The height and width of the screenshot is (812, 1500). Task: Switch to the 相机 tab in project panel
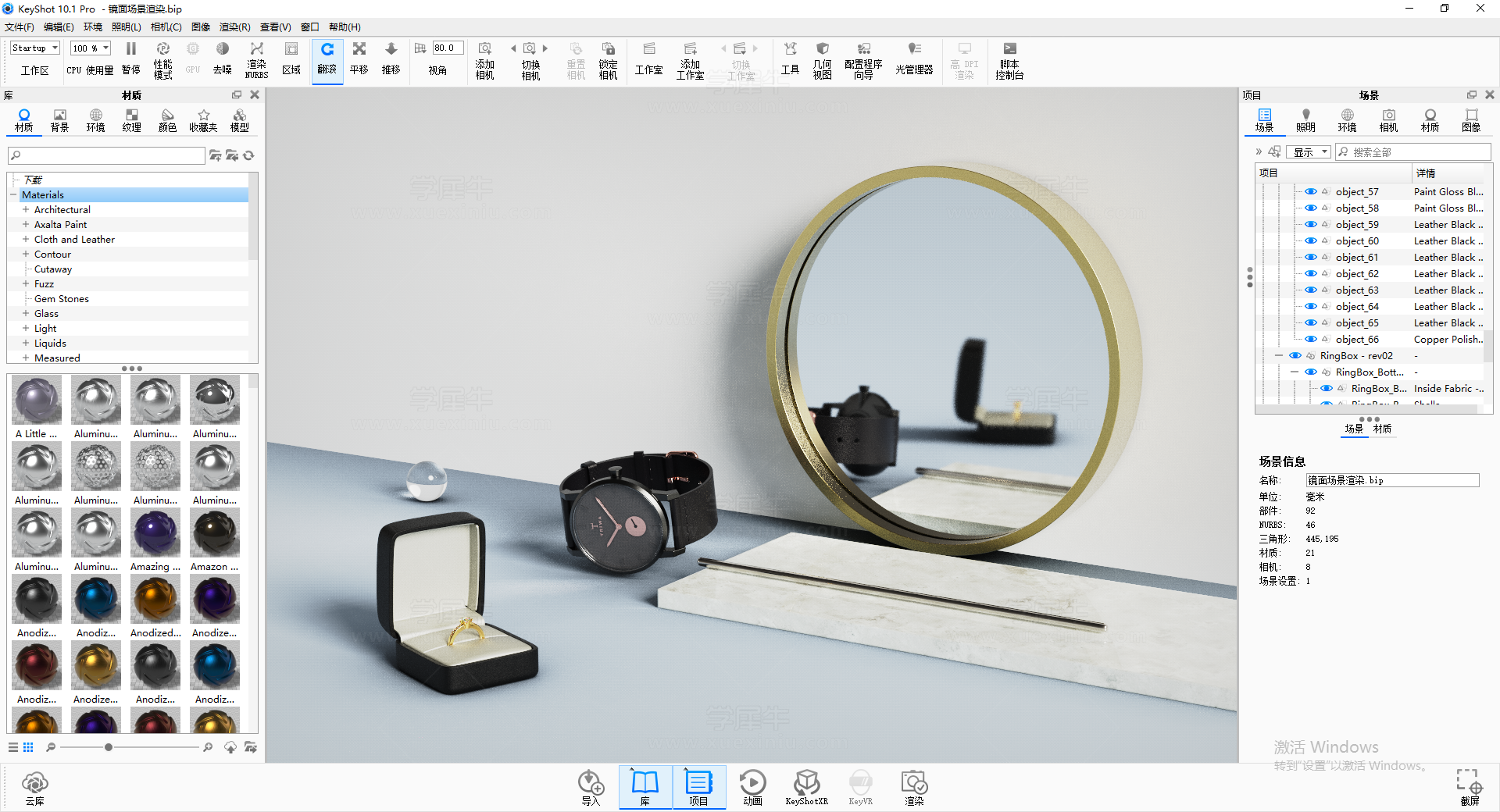[x=1388, y=120]
